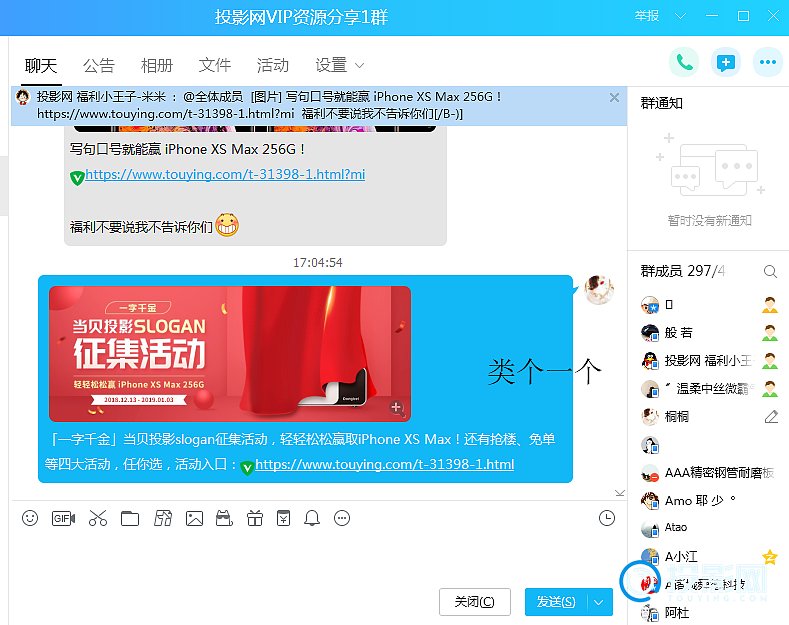
Task: Open the 活动 tab
Action: pos(273,65)
